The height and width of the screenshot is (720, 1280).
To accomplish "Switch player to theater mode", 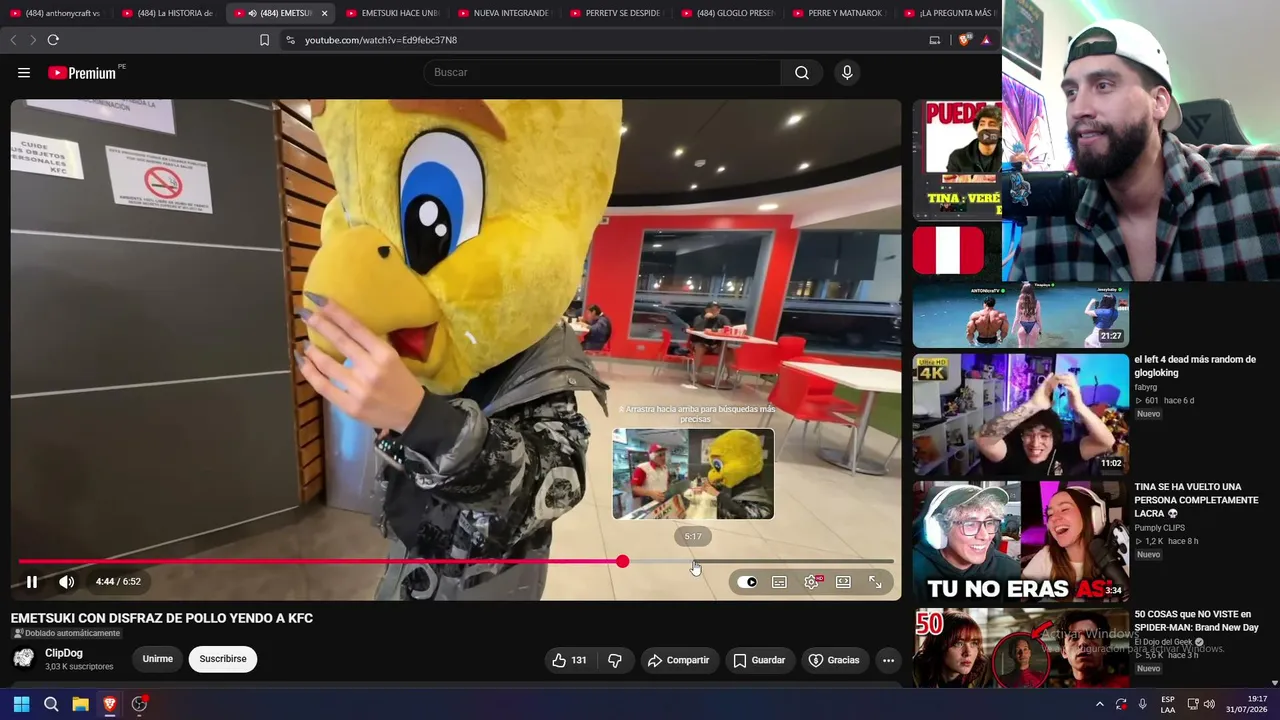I will coord(843,582).
